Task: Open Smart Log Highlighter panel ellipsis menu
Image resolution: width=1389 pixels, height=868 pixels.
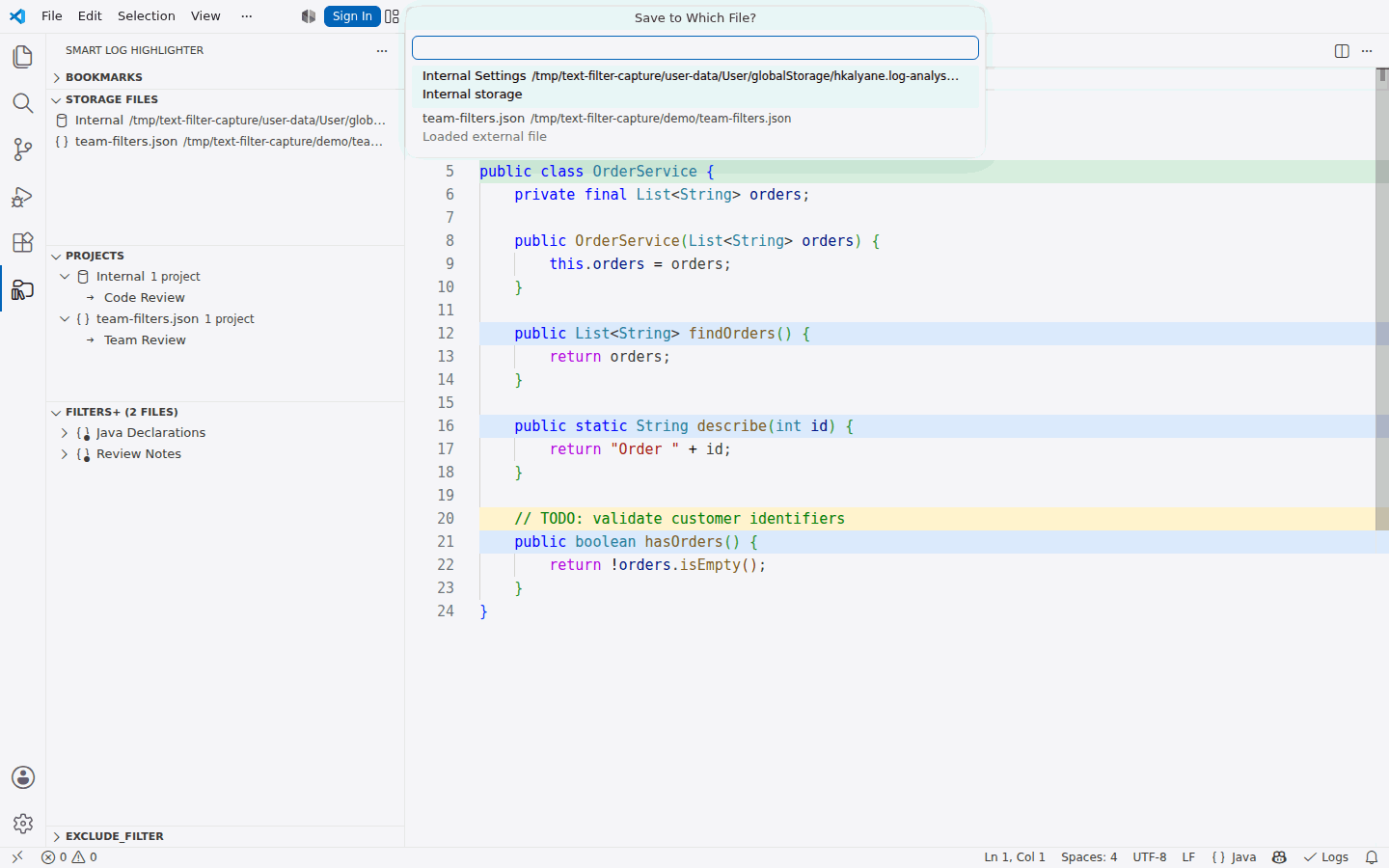Action: pos(382,50)
